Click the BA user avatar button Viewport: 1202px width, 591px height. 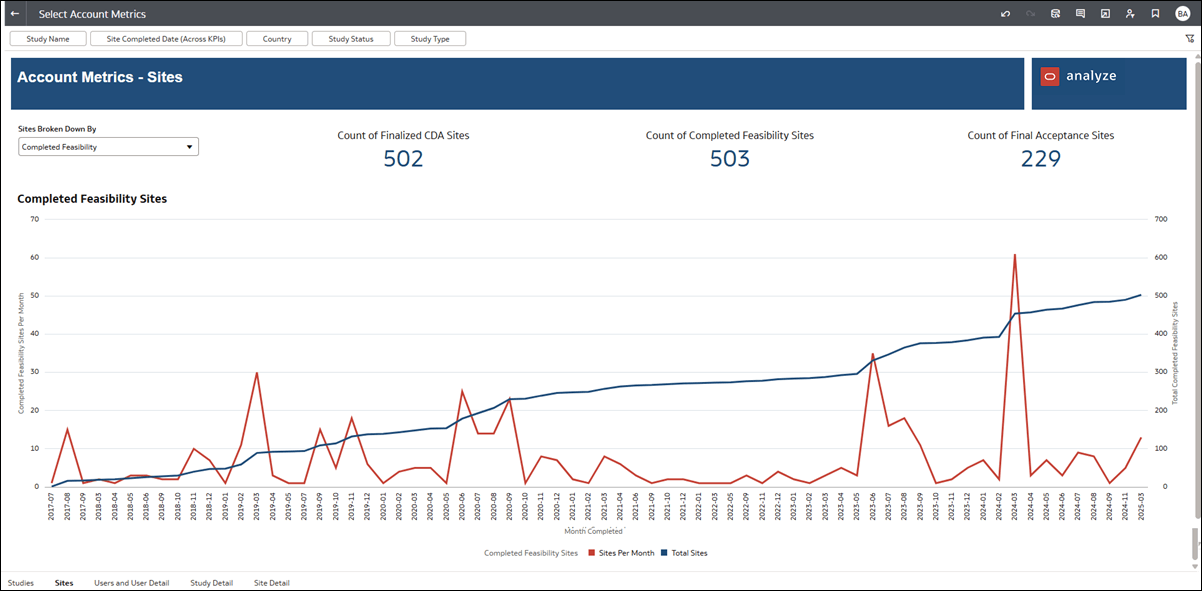coord(1182,13)
